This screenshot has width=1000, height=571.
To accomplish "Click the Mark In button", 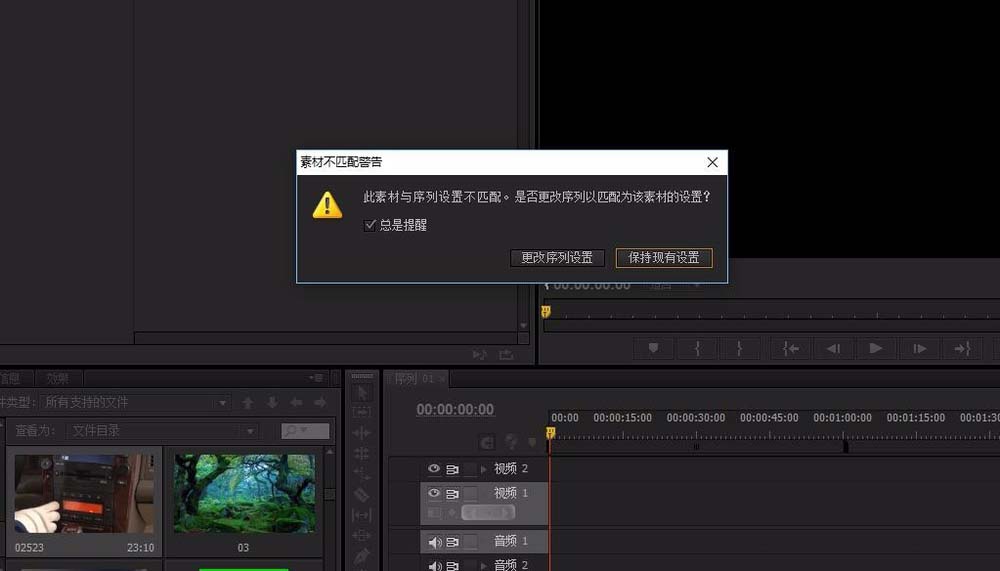I will pyautogui.click(x=697, y=348).
